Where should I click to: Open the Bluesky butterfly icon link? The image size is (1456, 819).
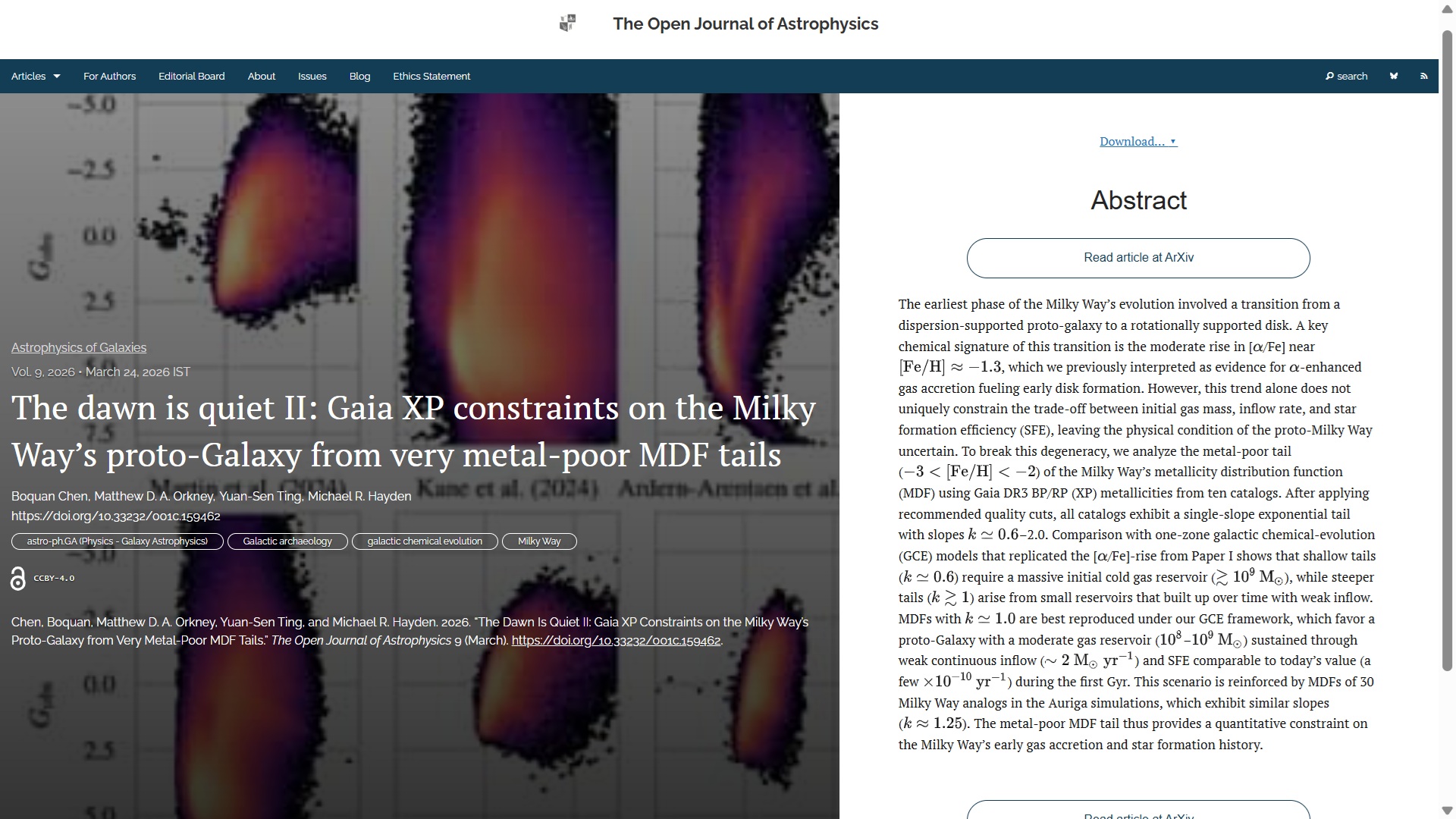click(1393, 76)
